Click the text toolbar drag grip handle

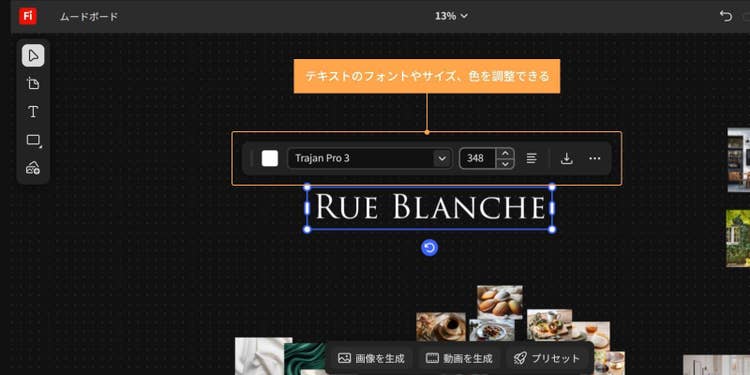point(252,158)
